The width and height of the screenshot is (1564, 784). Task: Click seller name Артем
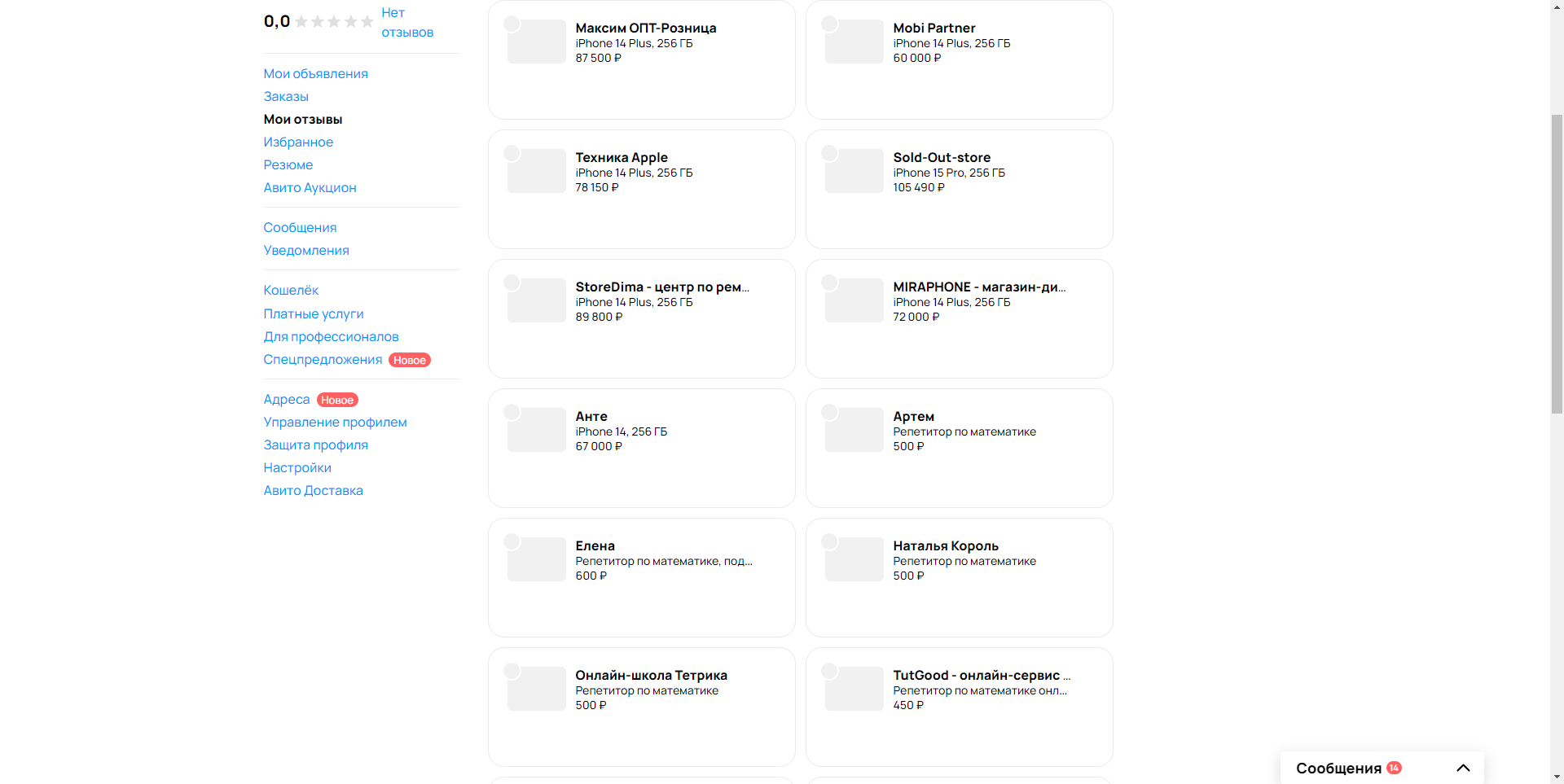pyautogui.click(x=913, y=417)
